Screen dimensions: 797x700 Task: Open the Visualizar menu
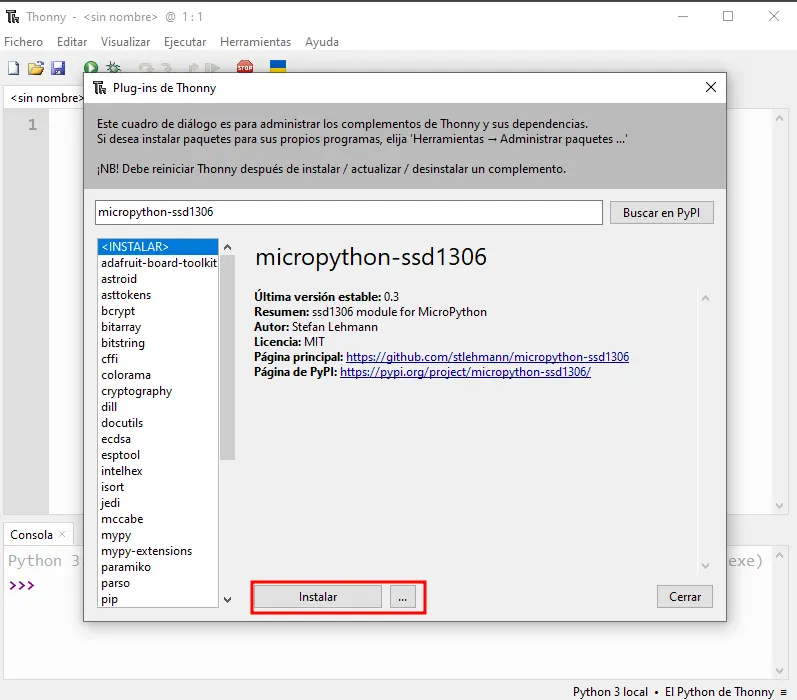point(125,42)
